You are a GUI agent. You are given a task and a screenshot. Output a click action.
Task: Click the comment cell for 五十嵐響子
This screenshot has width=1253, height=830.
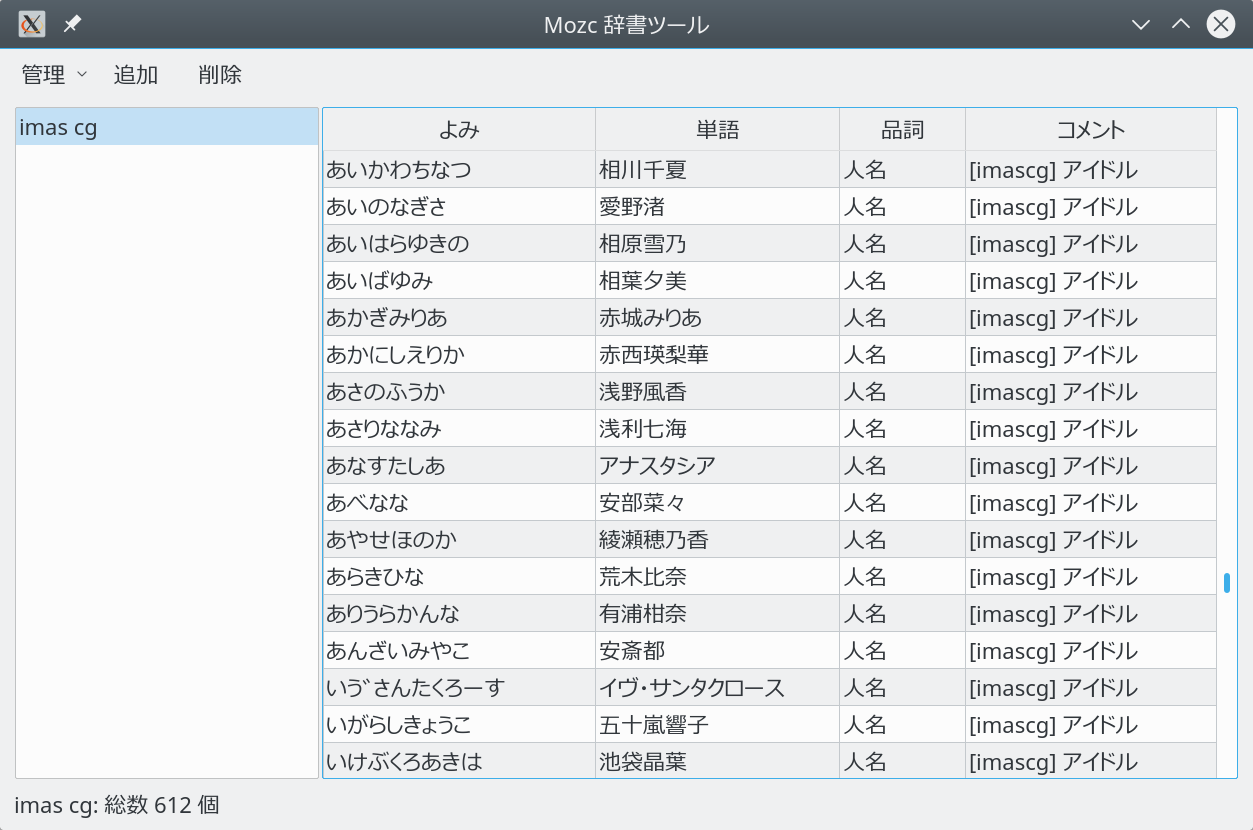[x=1091, y=725]
